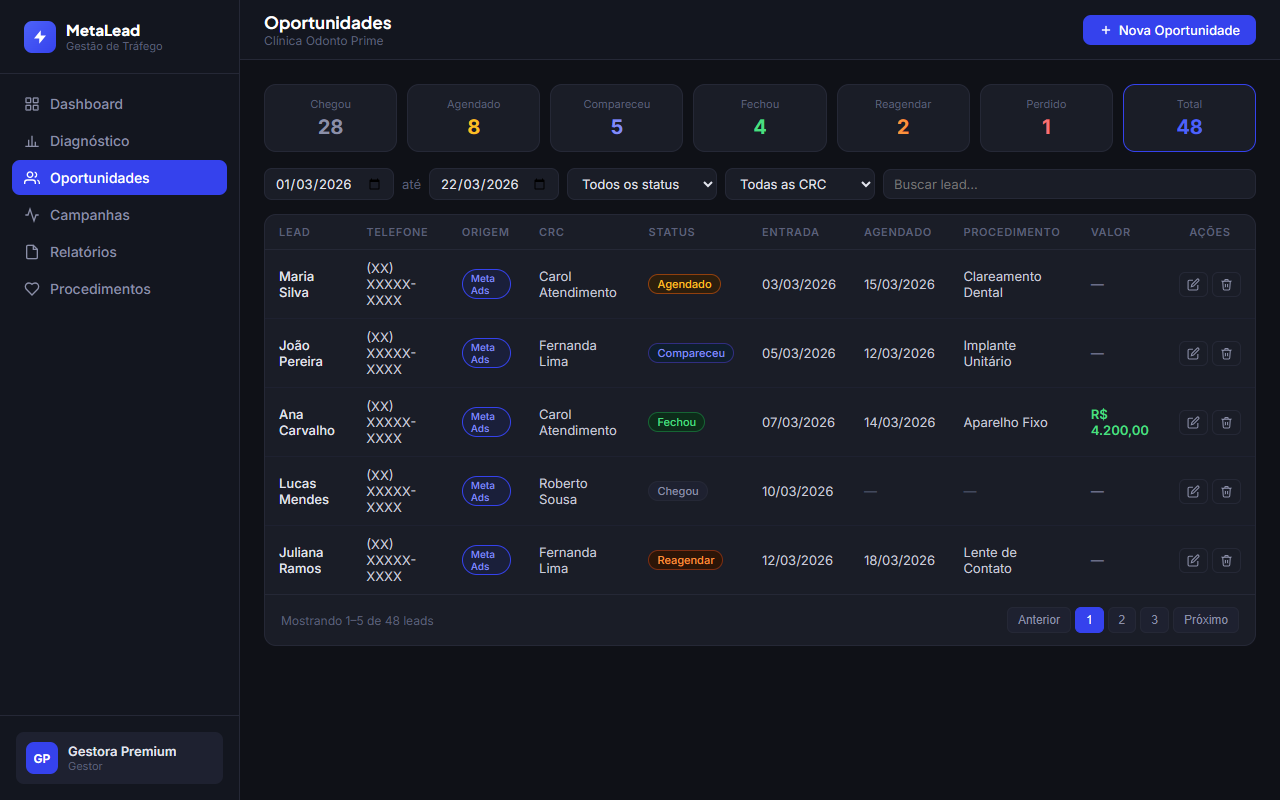Edit Maria Silva's lead entry
Screen dimensions: 1280x800
[x=1193, y=285]
